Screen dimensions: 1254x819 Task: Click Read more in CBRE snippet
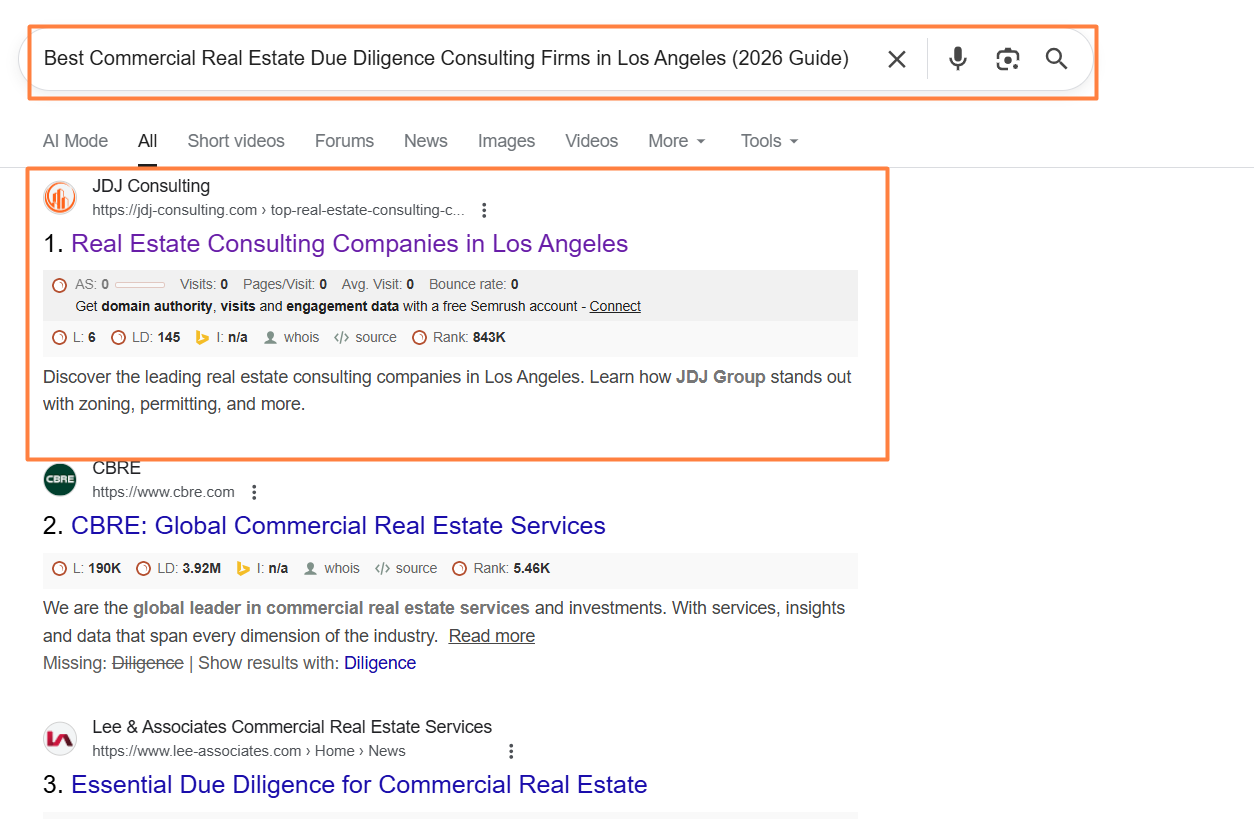[x=491, y=636]
